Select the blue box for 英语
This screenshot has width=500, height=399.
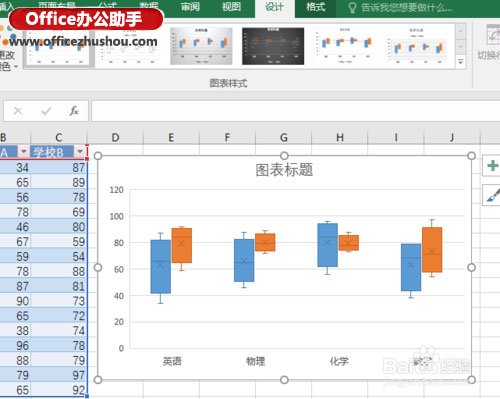161,267
